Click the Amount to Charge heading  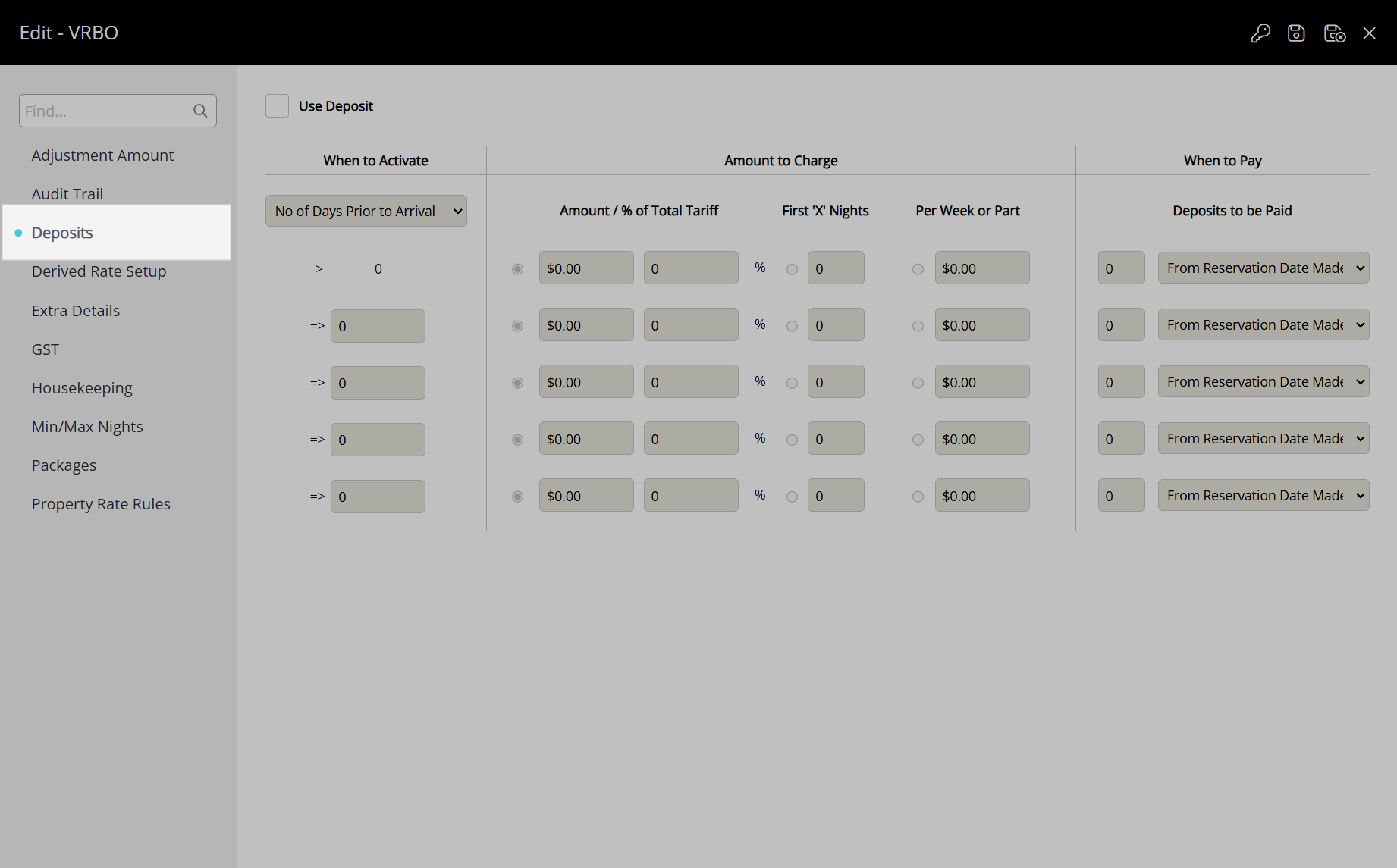pos(780,161)
